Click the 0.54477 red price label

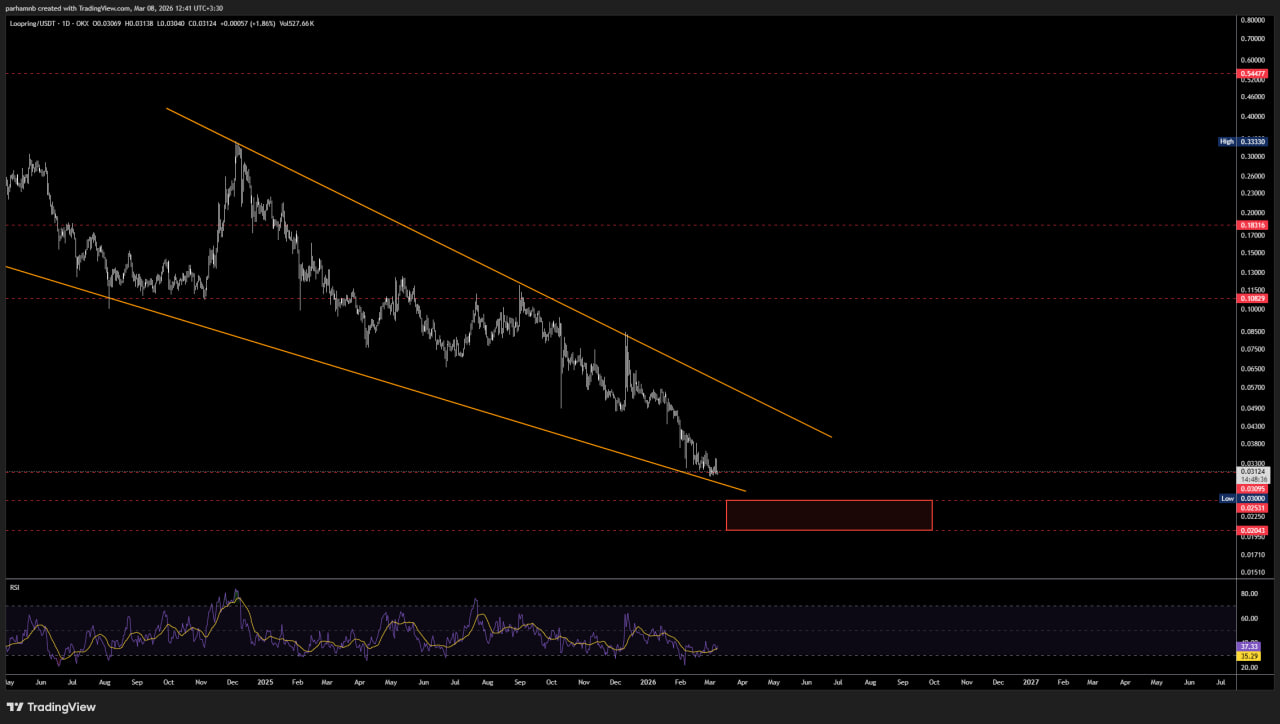1253,74
